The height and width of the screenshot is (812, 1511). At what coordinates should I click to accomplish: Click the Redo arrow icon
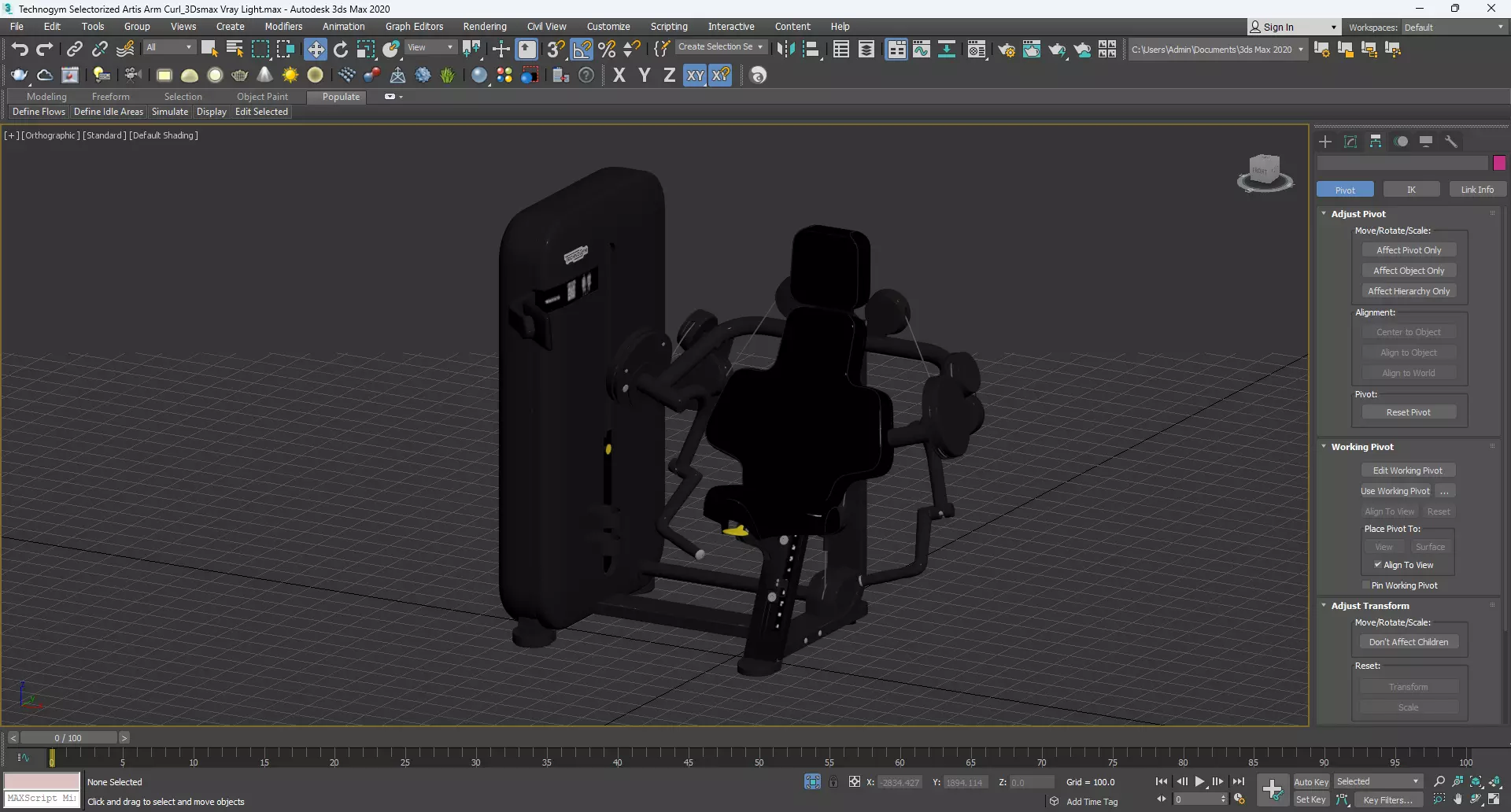pyautogui.click(x=45, y=50)
